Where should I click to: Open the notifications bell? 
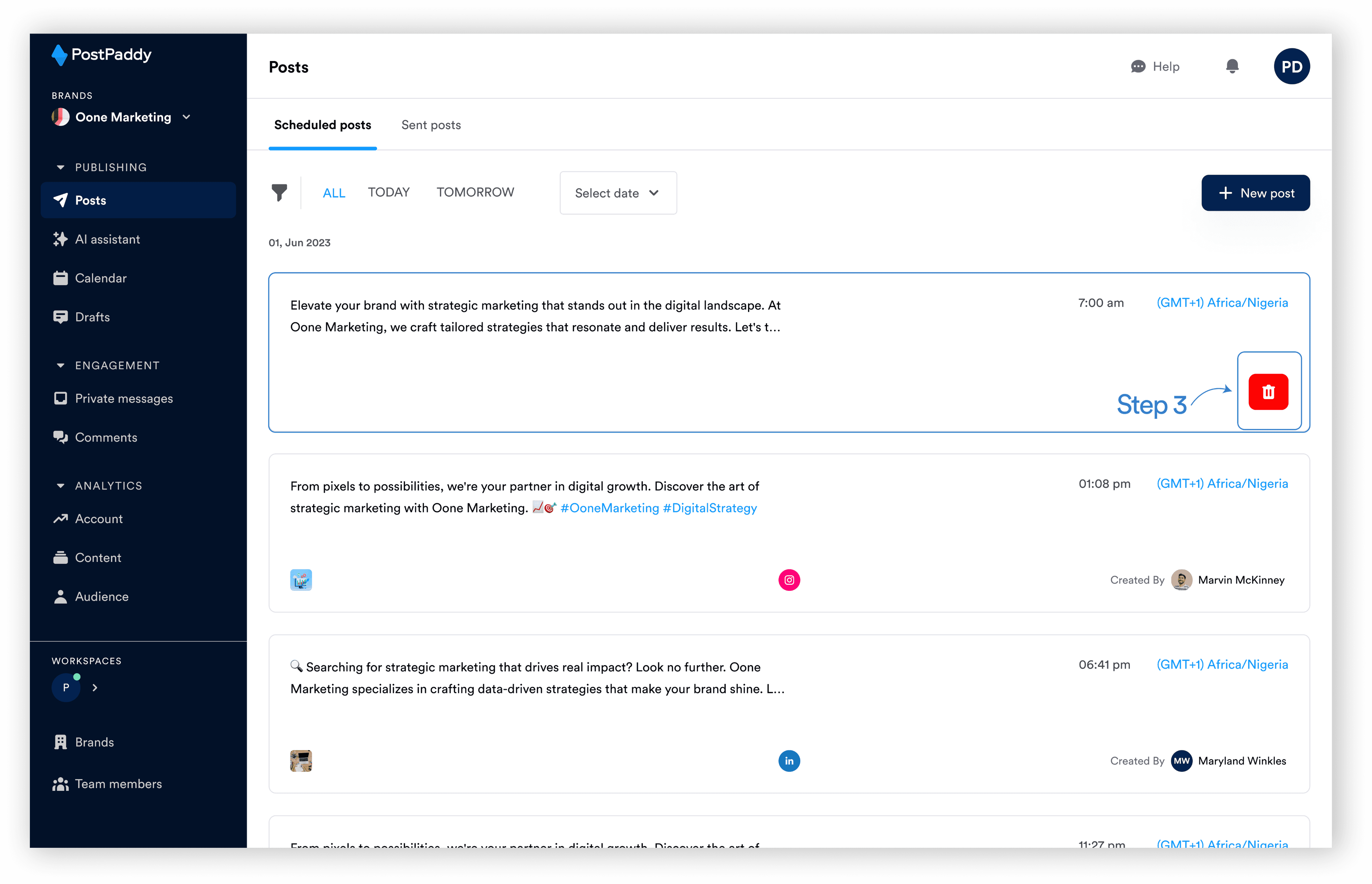(x=1232, y=67)
